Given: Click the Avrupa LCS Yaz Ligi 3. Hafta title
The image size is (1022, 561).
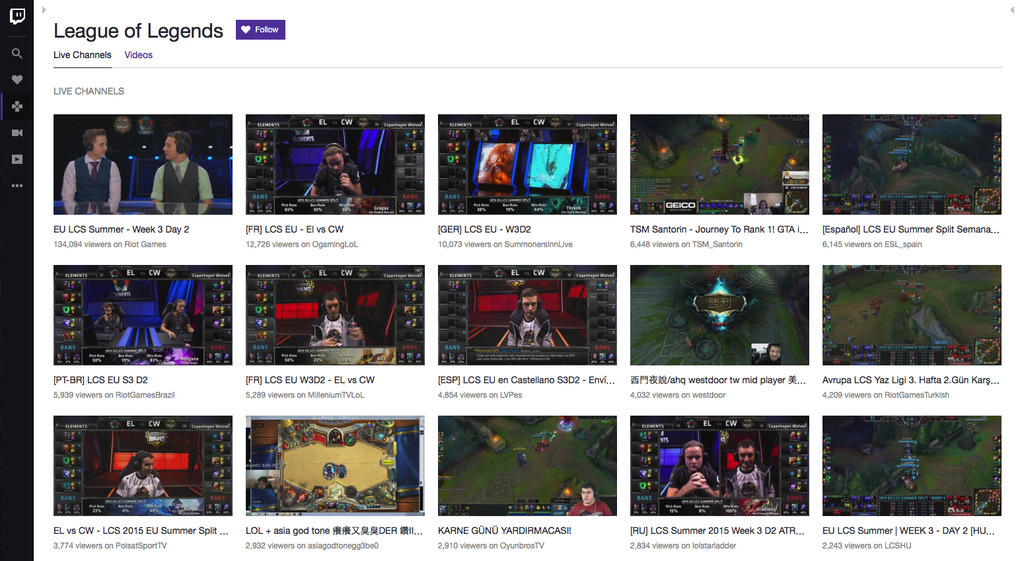Looking at the screenshot, I should (911, 380).
